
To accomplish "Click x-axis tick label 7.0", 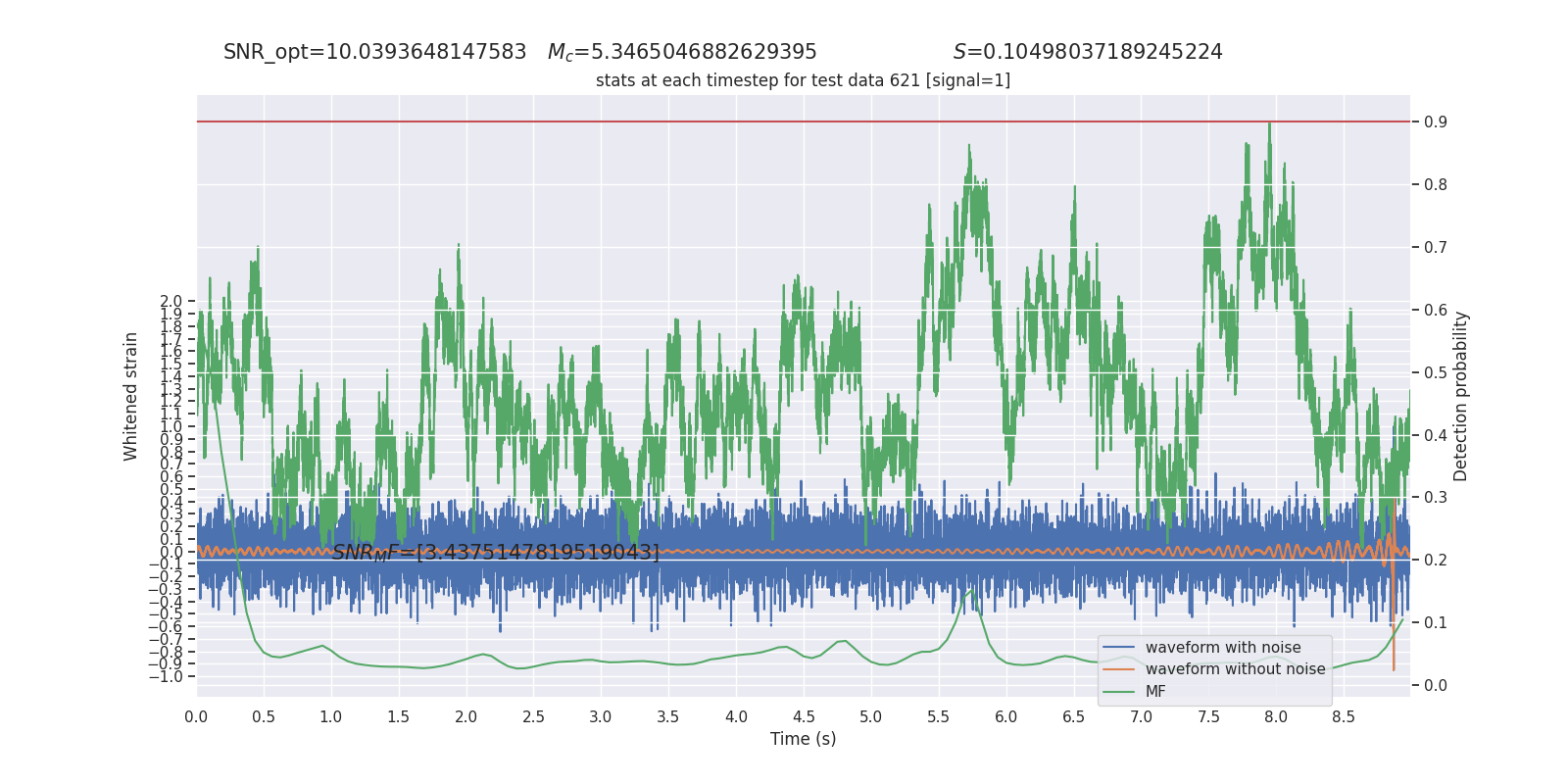I will click(1141, 717).
